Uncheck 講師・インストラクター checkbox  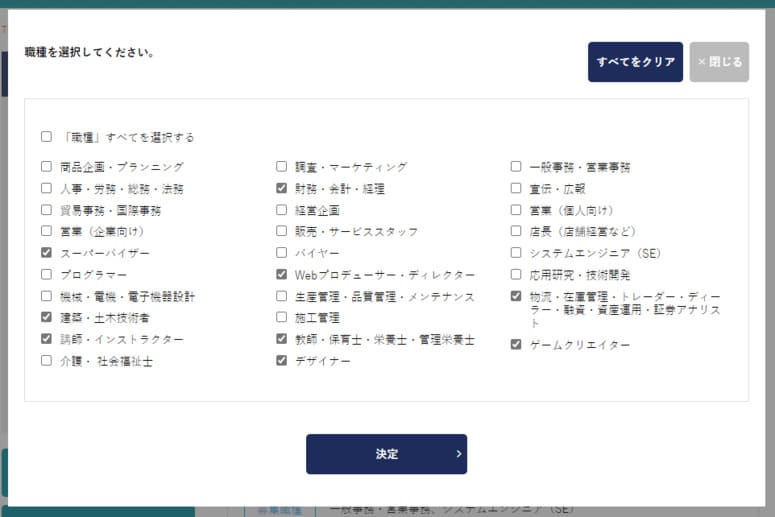46,339
